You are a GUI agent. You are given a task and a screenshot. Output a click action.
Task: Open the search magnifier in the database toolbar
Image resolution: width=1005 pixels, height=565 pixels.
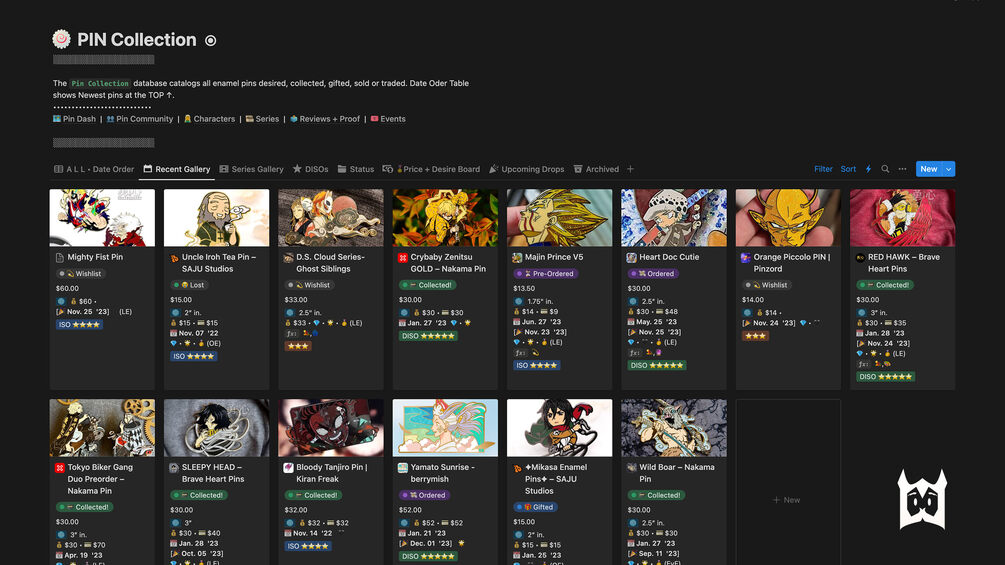click(x=885, y=169)
